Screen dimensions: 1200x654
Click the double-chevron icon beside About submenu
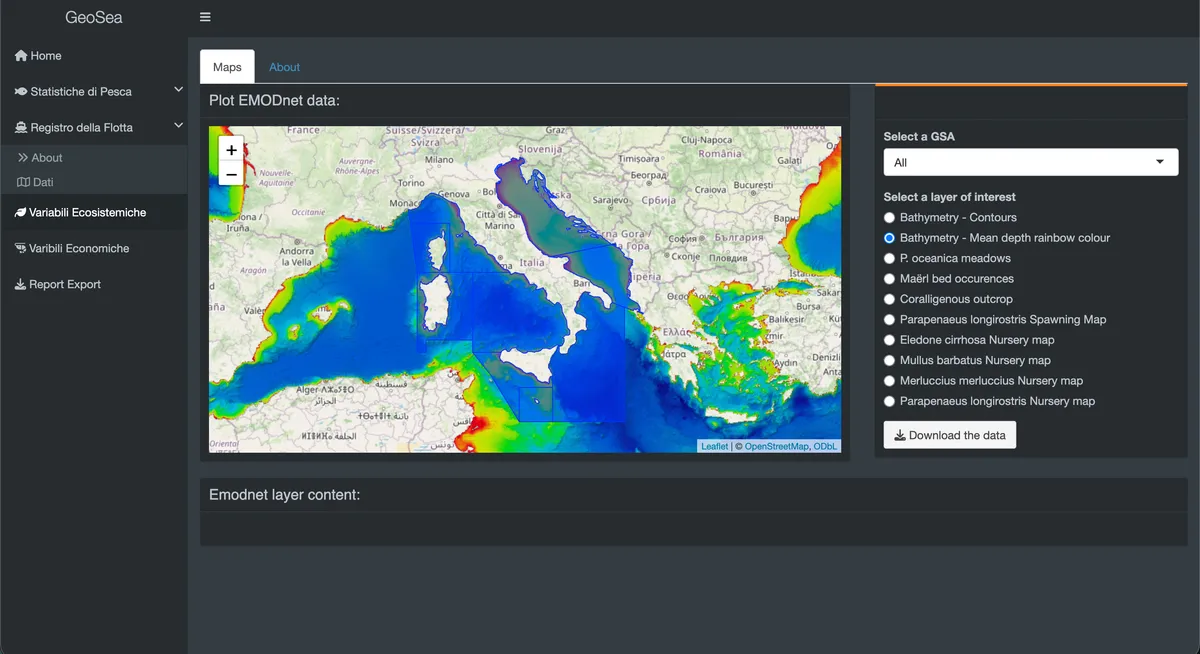(x=23, y=158)
